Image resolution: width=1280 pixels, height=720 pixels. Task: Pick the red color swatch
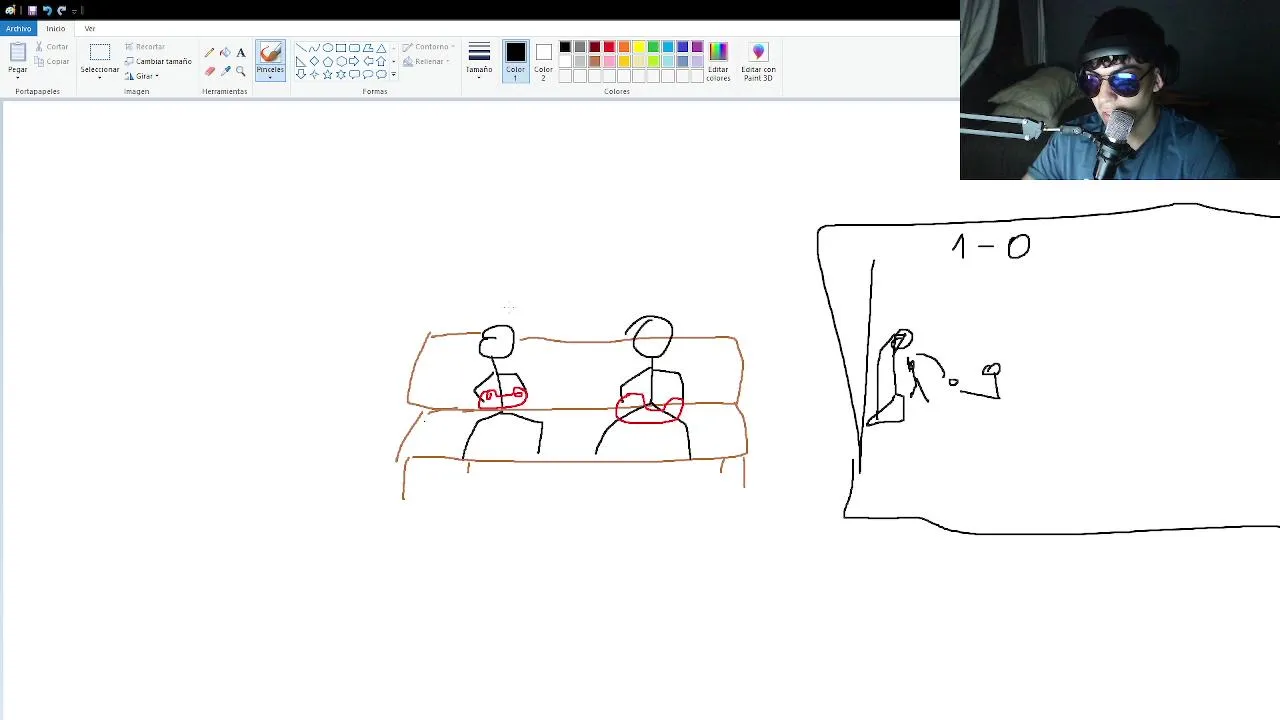(x=609, y=47)
